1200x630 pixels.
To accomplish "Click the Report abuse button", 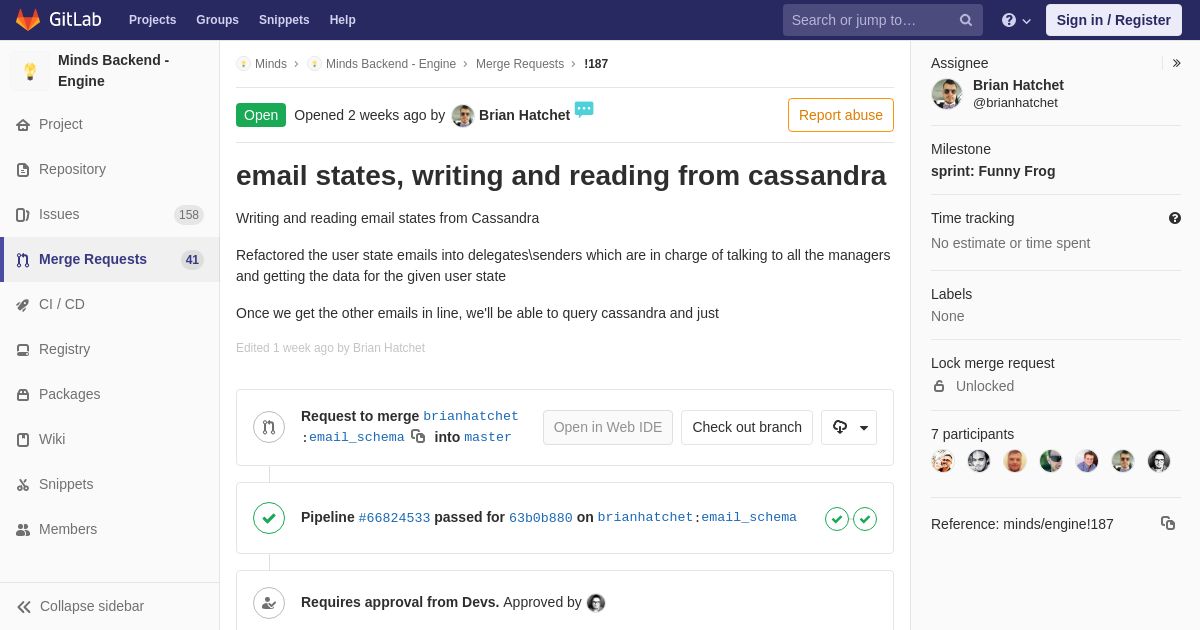I will pyautogui.click(x=841, y=115).
